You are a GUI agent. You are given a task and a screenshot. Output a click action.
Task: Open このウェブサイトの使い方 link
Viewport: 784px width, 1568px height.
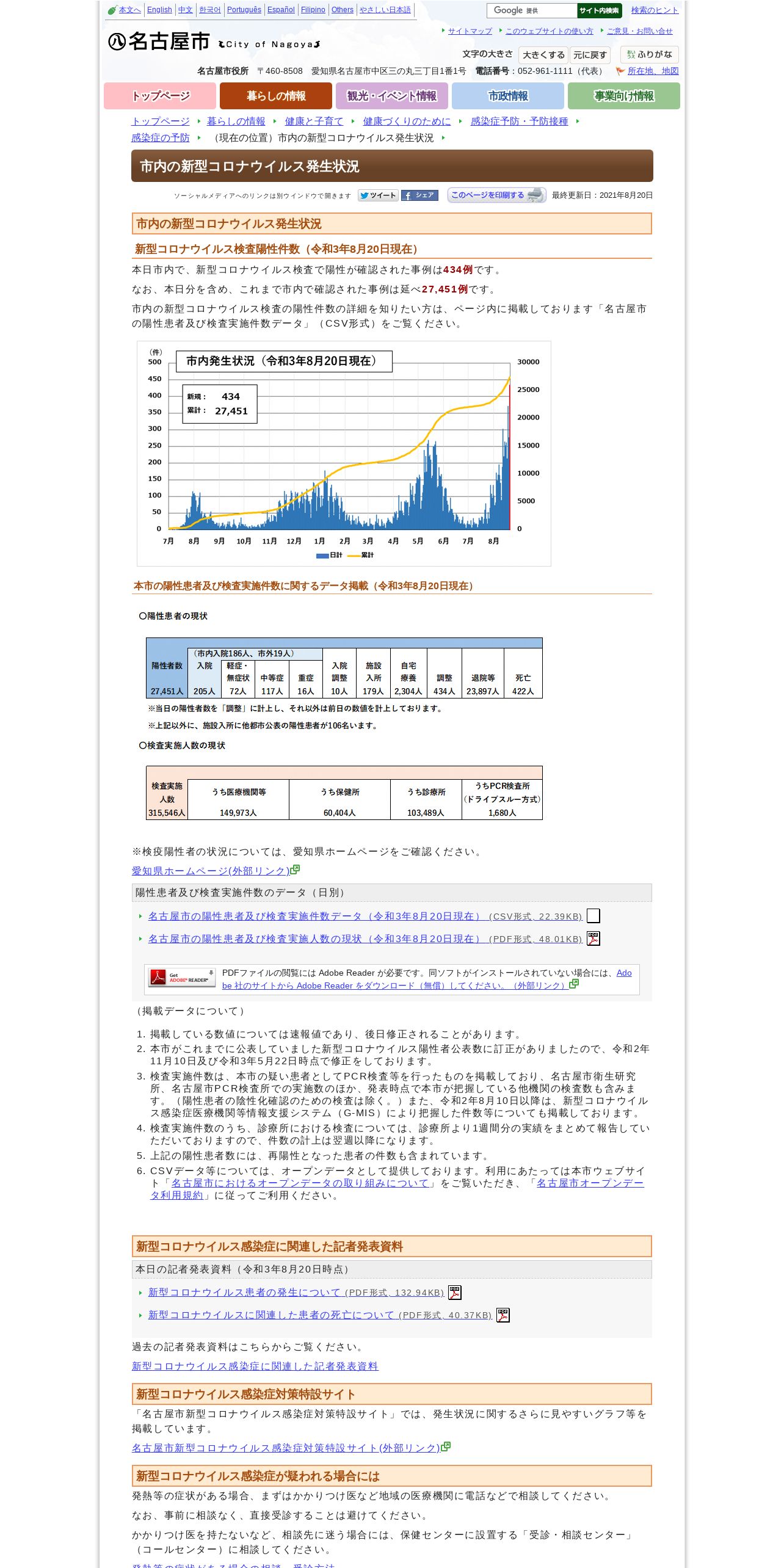(550, 31)
